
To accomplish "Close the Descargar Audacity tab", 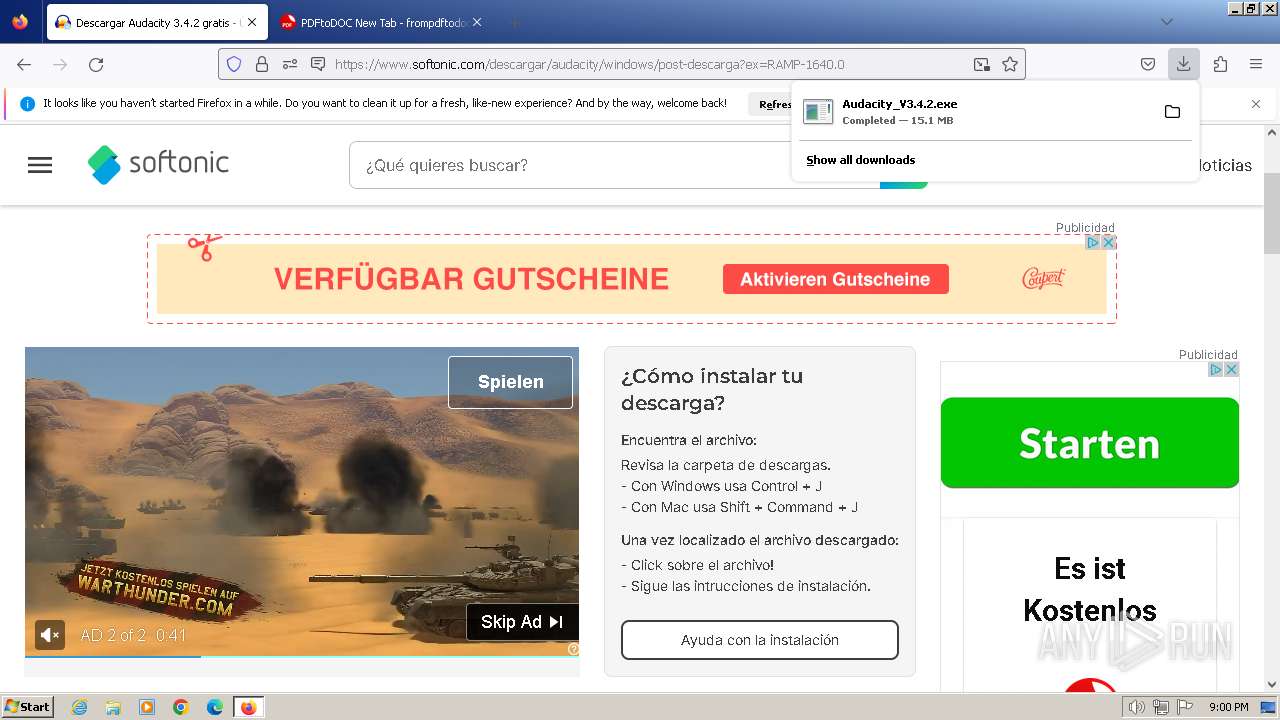I will click(252, 22).
